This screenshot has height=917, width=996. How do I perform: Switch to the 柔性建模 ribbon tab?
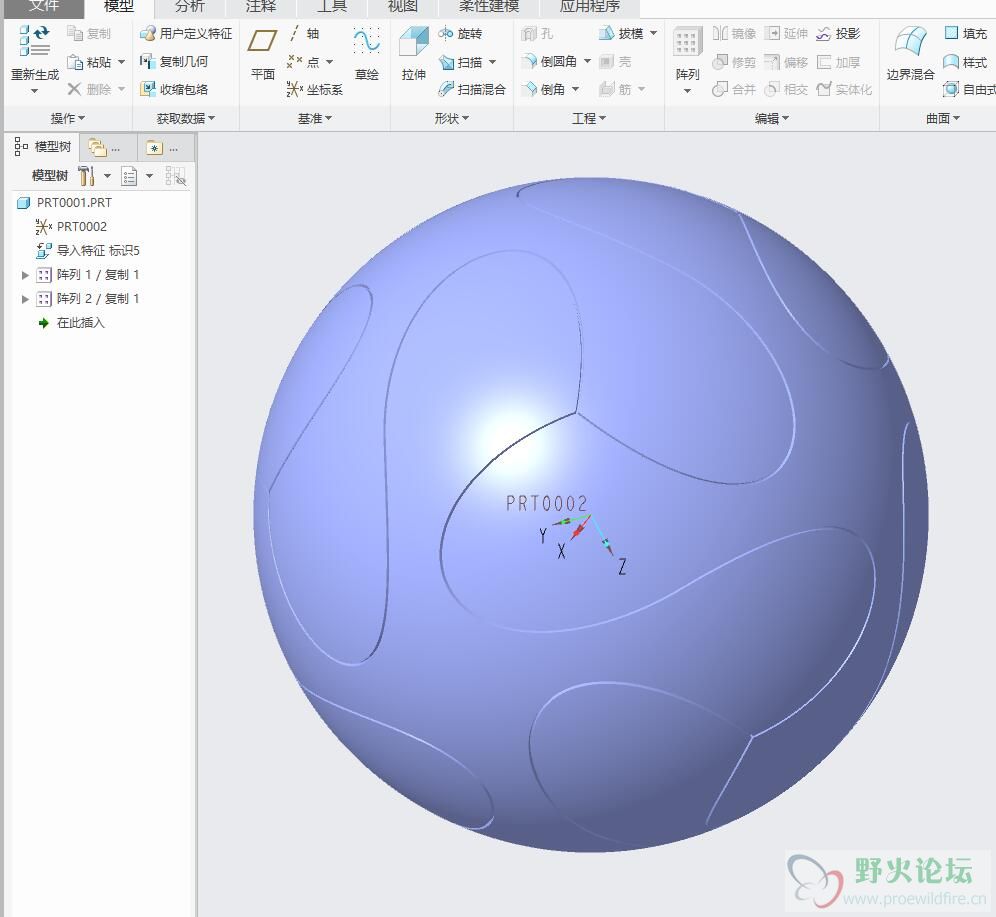click(489, 6)
